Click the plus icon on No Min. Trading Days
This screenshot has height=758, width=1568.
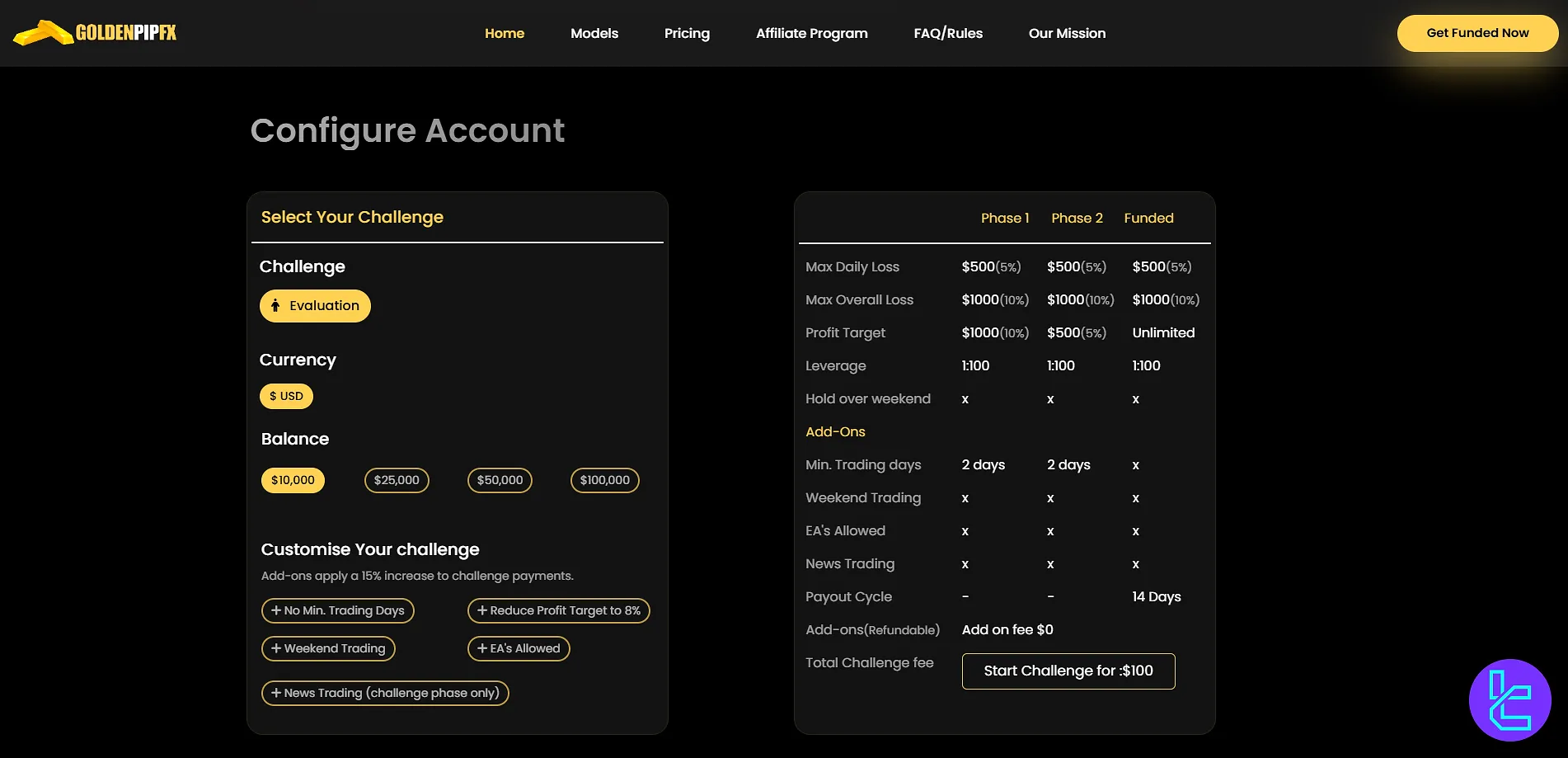[x=275, y=610]
